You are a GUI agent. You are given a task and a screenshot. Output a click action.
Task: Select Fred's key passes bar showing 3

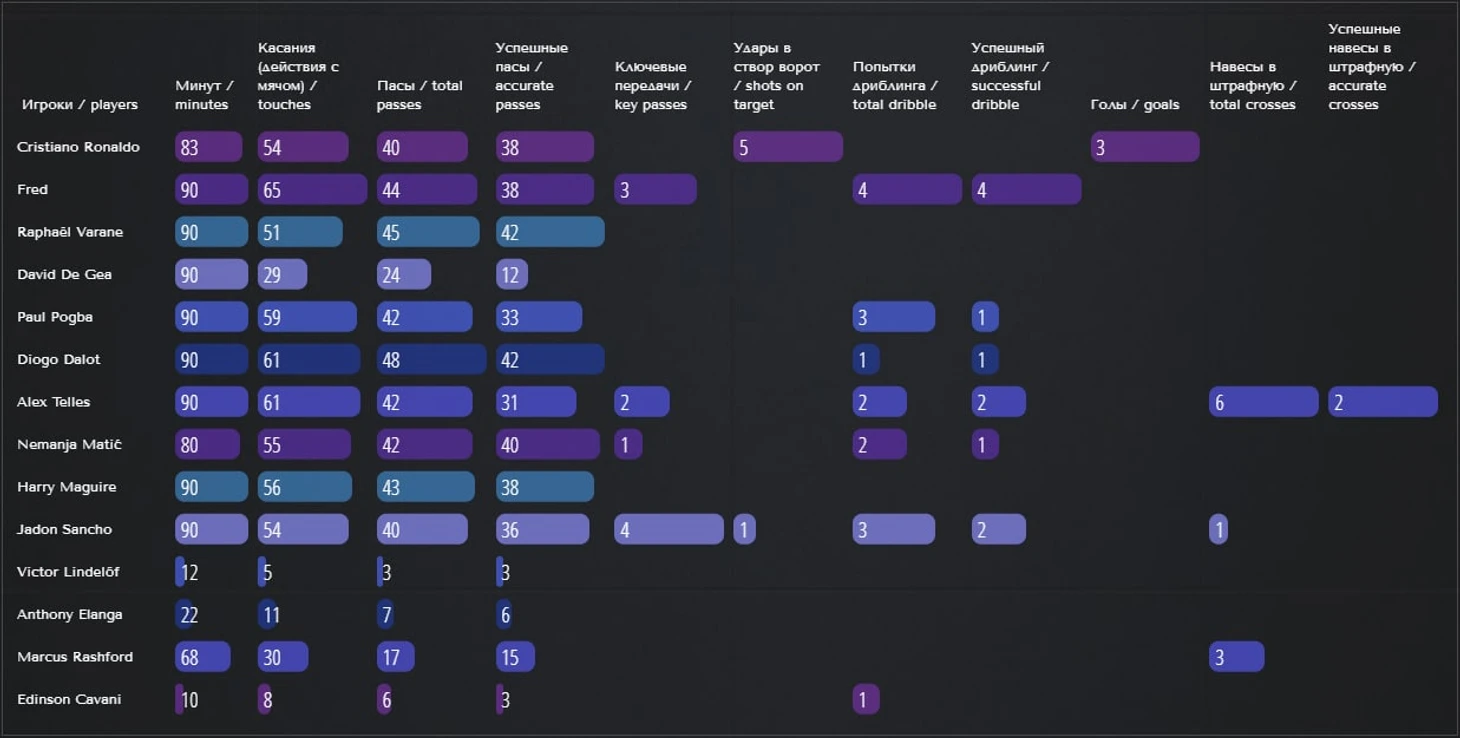pyautogui.click(x=656, y=189)
